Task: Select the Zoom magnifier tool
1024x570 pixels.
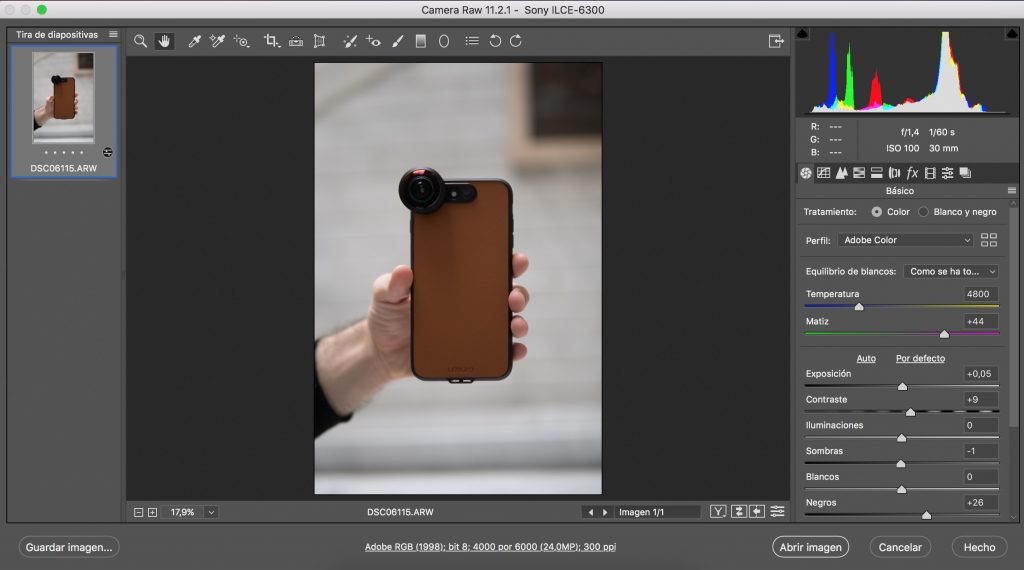Action: point(141,41)
